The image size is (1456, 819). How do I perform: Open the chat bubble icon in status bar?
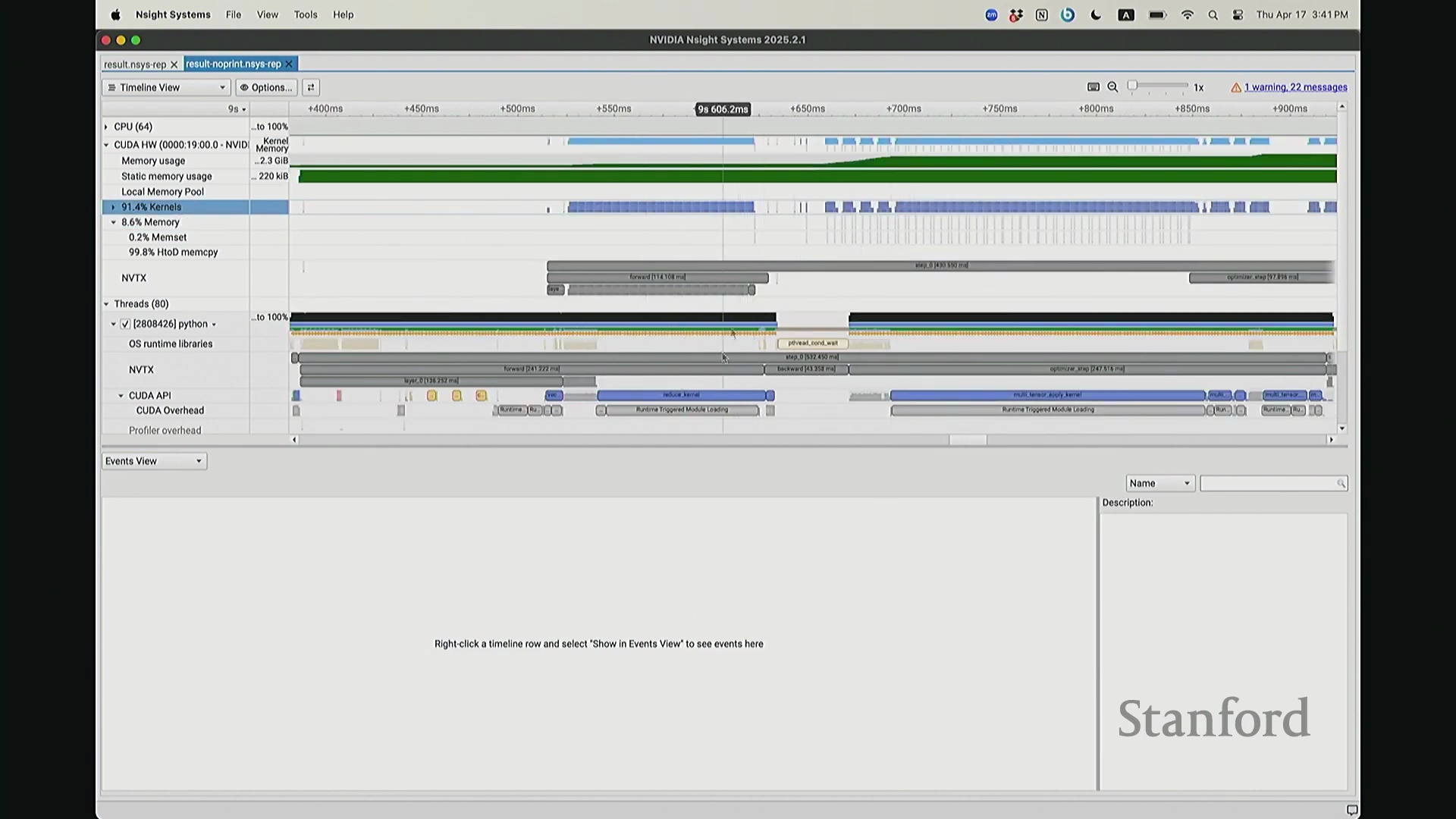pyautogui.click(x=1351, y=810)
